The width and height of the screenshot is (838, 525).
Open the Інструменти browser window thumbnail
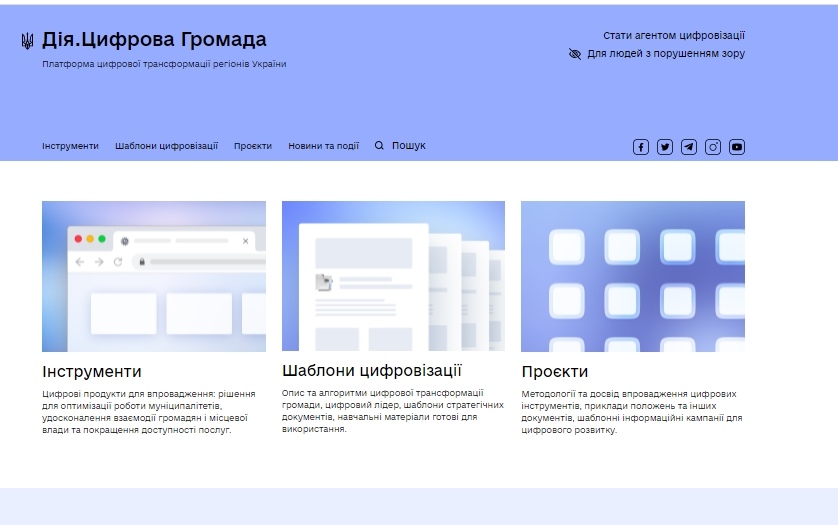(x=154, y=276)
